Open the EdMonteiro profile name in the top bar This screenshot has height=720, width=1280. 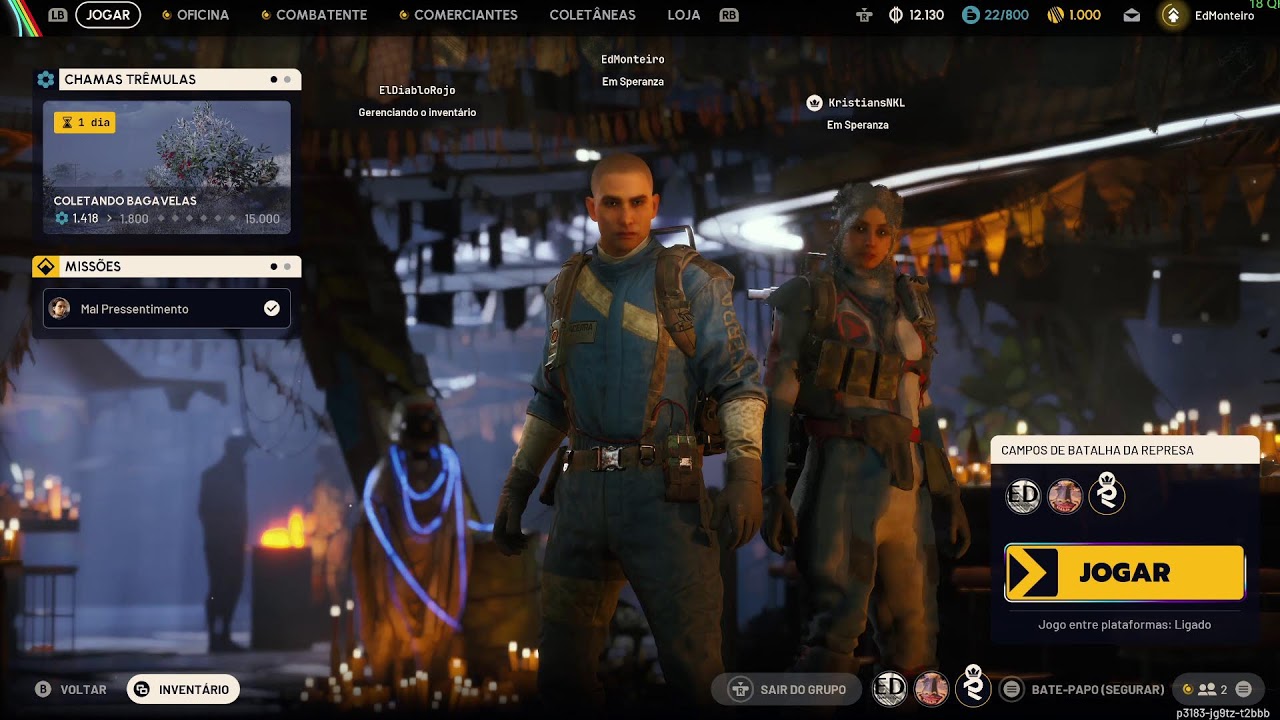click(1224, 15)
